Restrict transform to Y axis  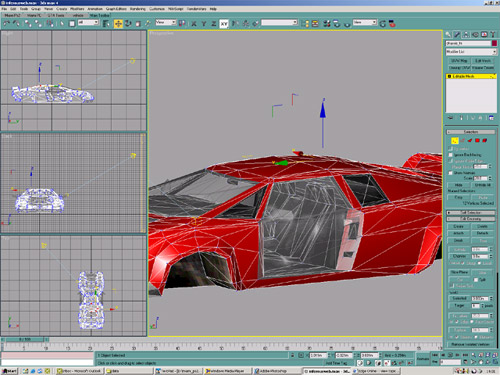pyautogui.click(x=204, y=23)
